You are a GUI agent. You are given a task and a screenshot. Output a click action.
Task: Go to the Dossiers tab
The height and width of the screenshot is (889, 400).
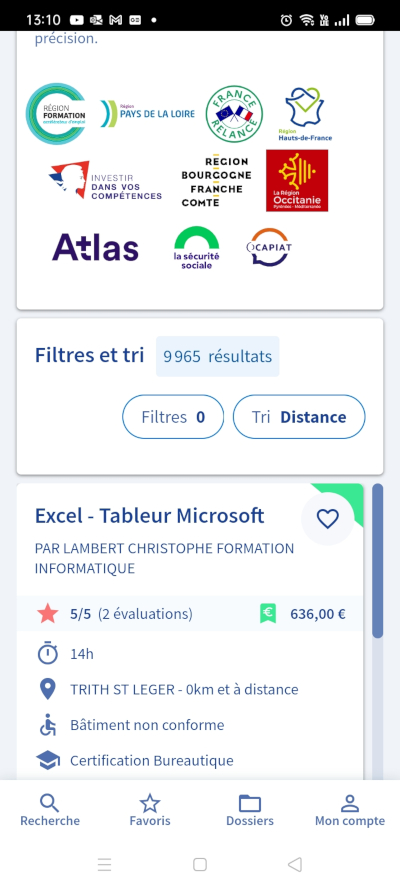[250, 810]
